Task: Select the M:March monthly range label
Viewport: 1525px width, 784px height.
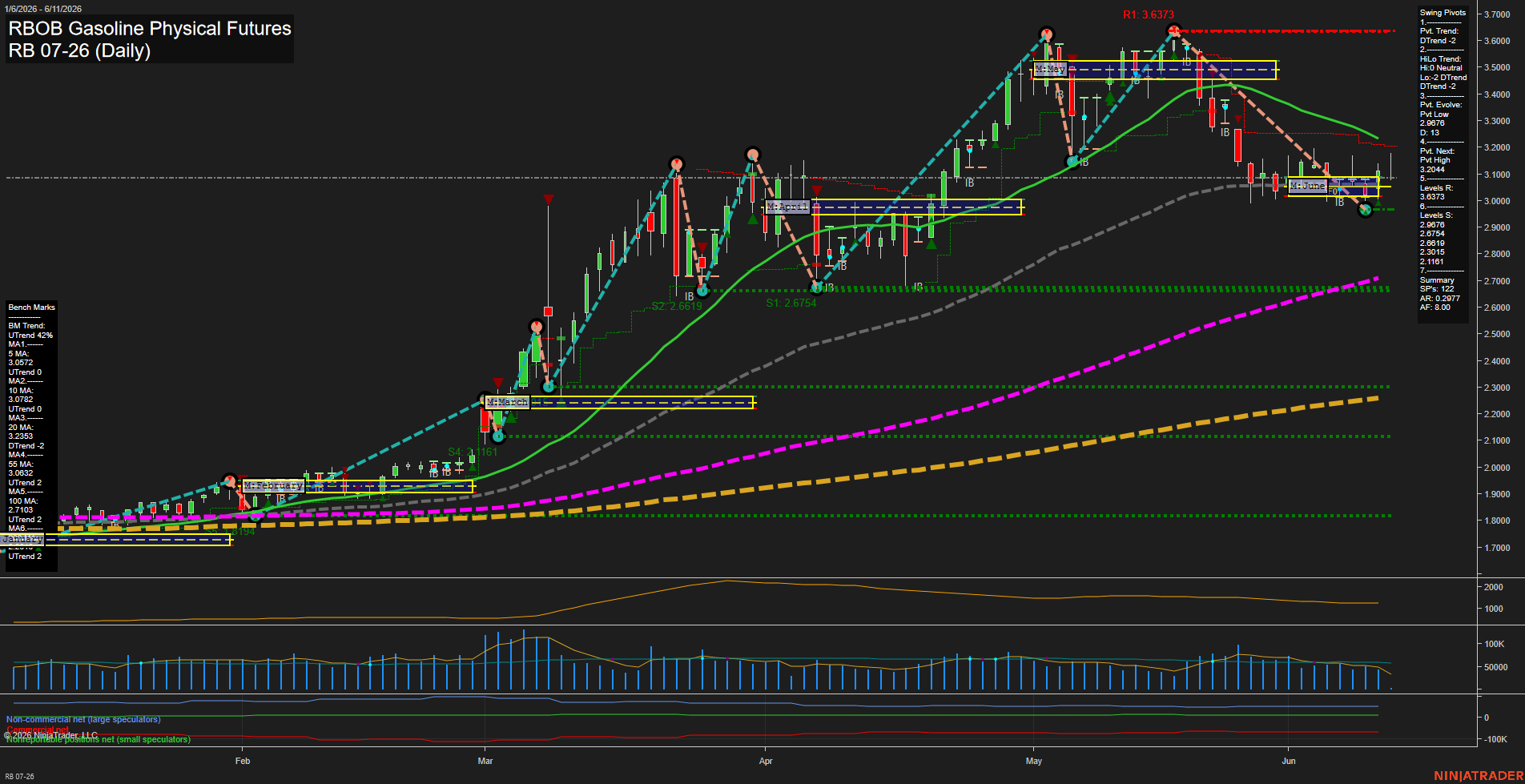Action: coord(507,402)
